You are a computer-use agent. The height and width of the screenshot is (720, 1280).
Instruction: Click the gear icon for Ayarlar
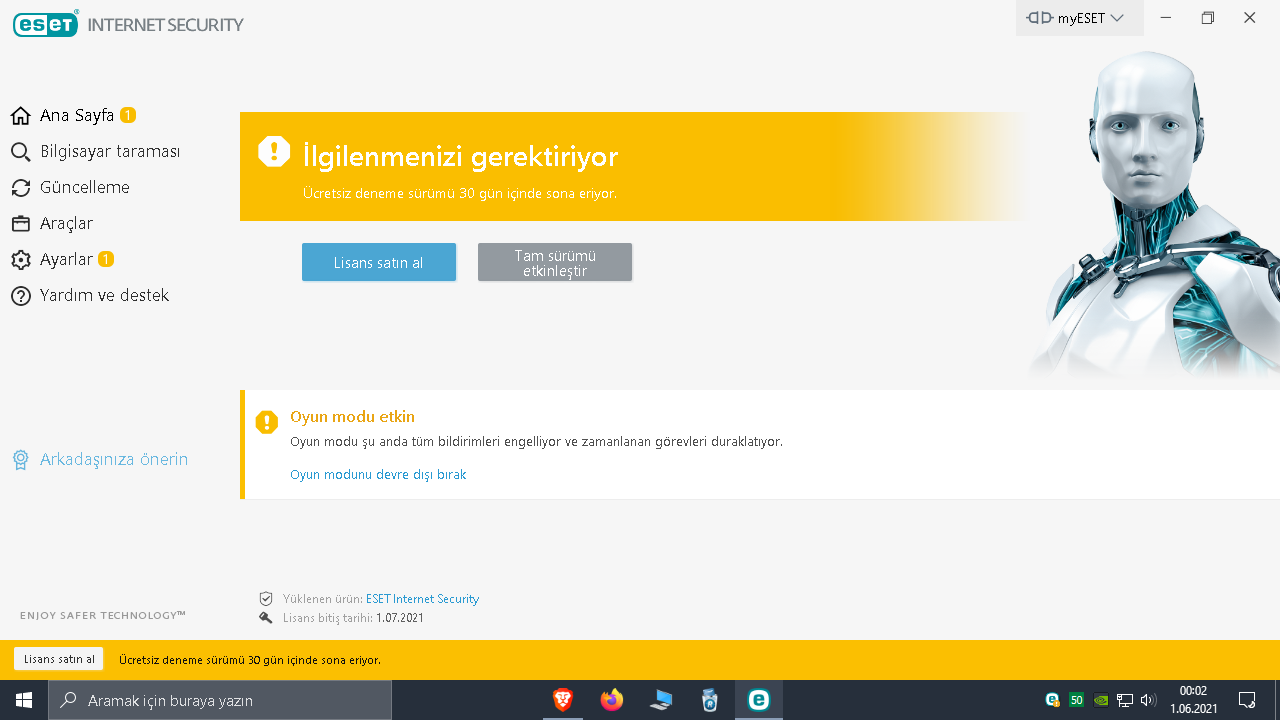(20, 260)
